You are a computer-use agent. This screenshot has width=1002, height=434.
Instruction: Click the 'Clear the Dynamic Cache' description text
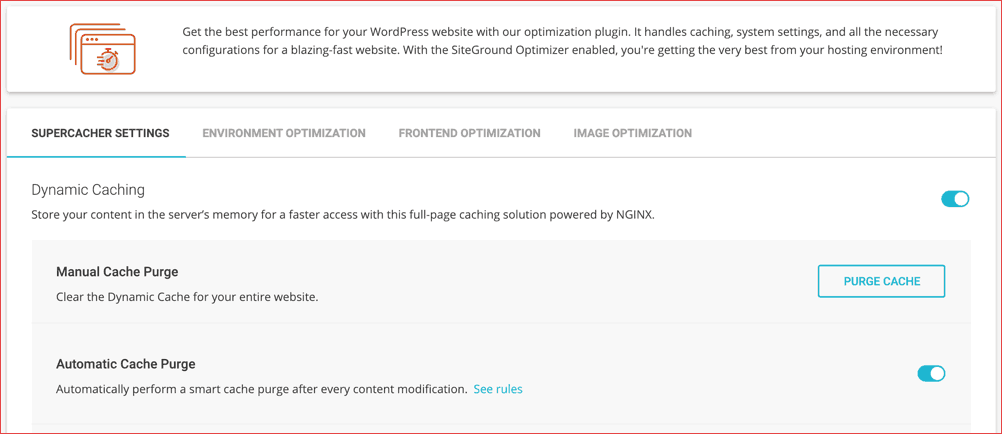[187, 297]
